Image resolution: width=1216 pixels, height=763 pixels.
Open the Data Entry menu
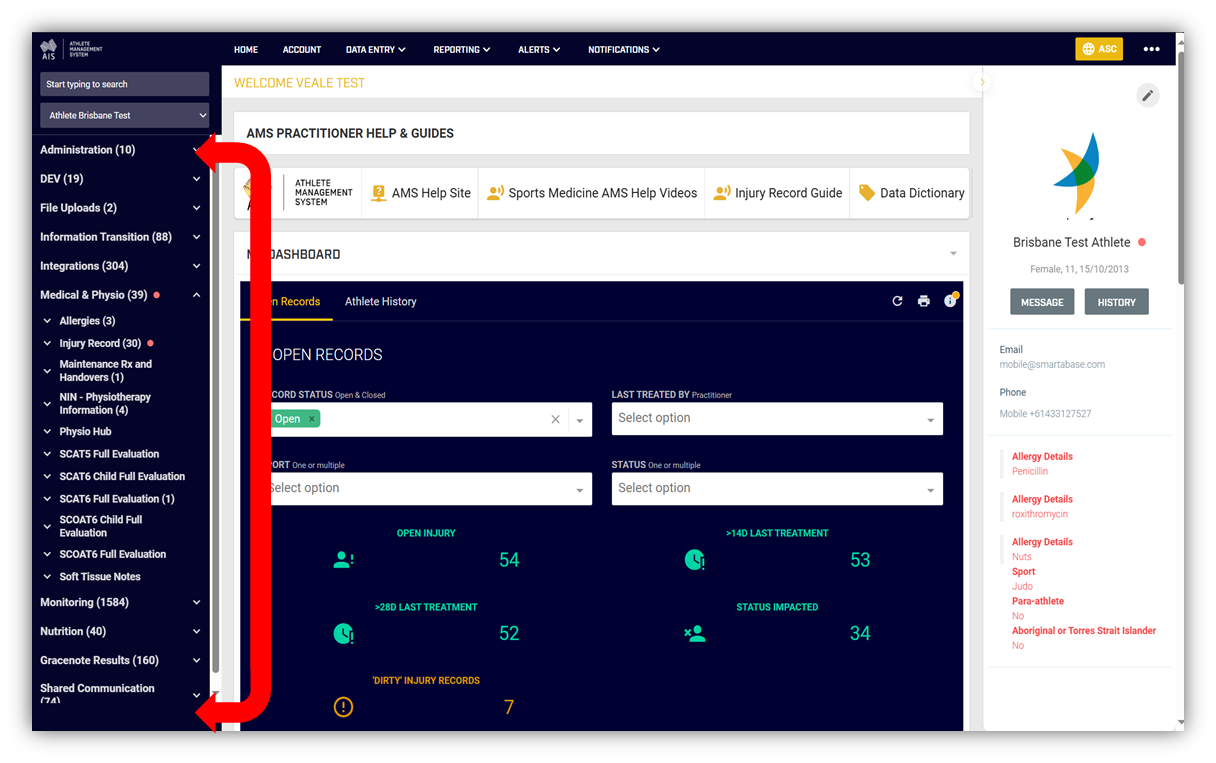(x=375, y=49)
